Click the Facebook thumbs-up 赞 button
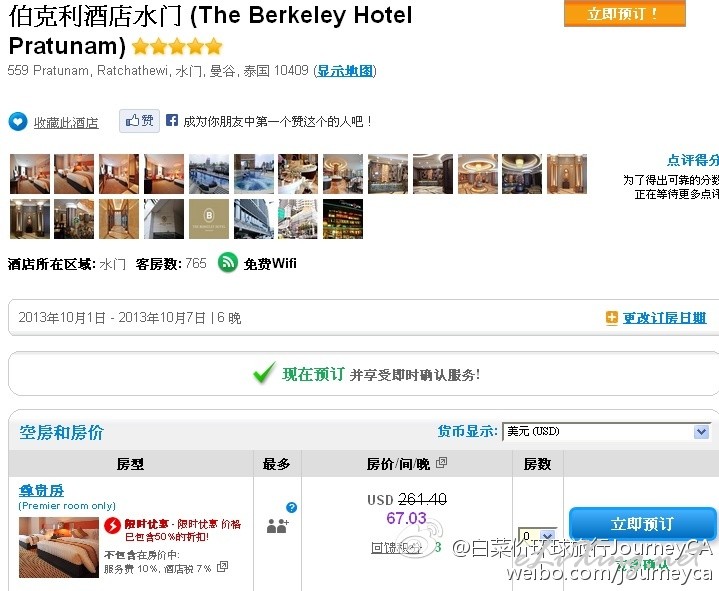719x591 pixels. (139, 121)
